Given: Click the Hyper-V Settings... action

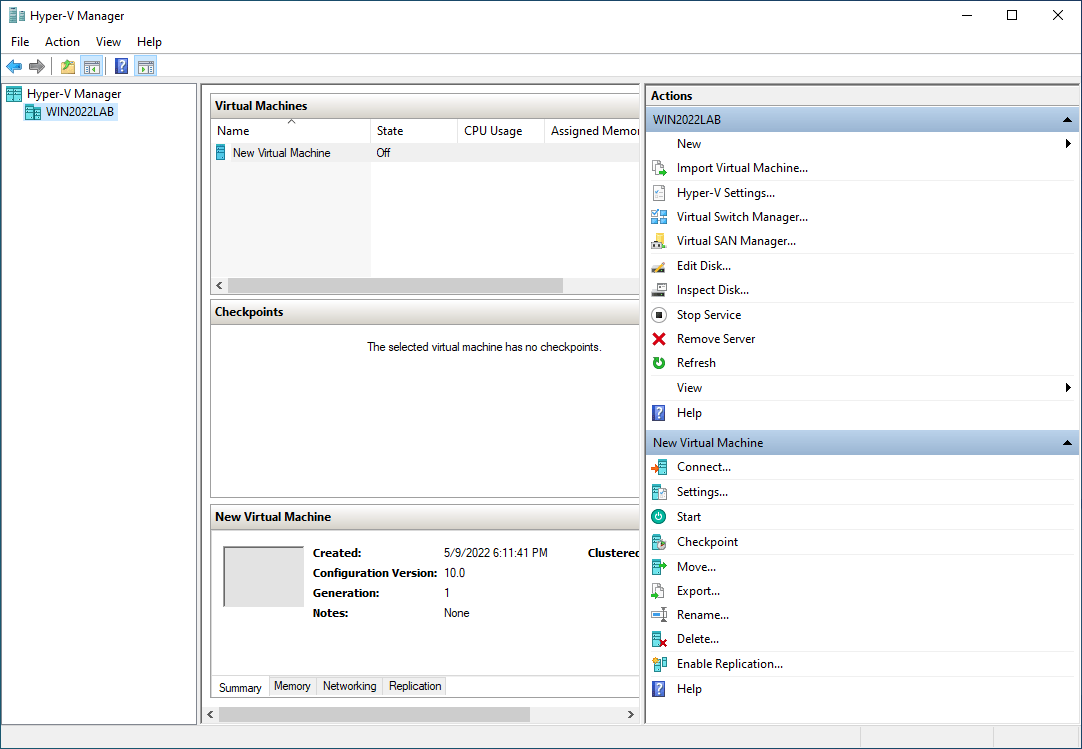Looking at the screenshot, I should pos(726,193).
